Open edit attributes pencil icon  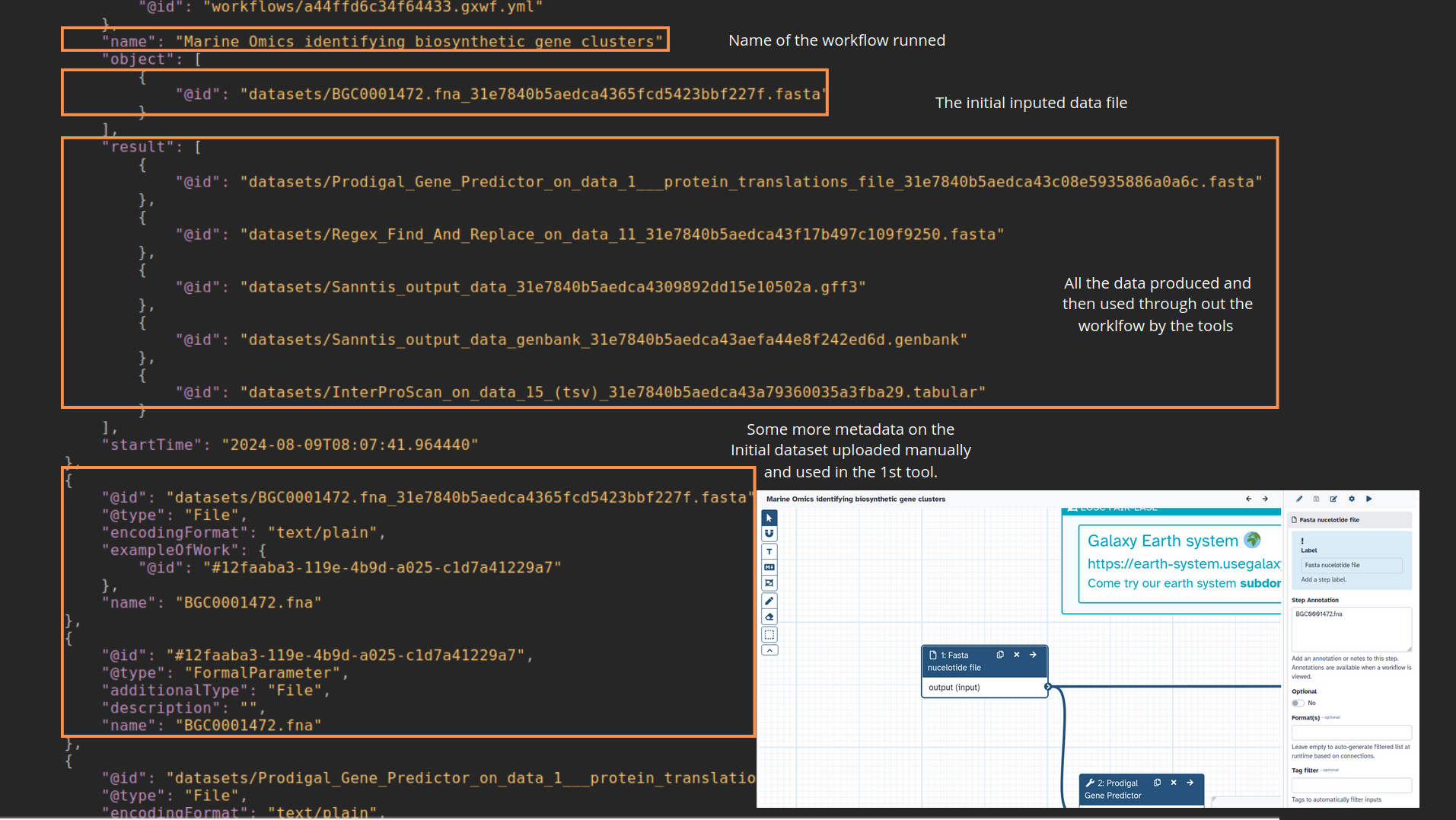click(1299, 499)
